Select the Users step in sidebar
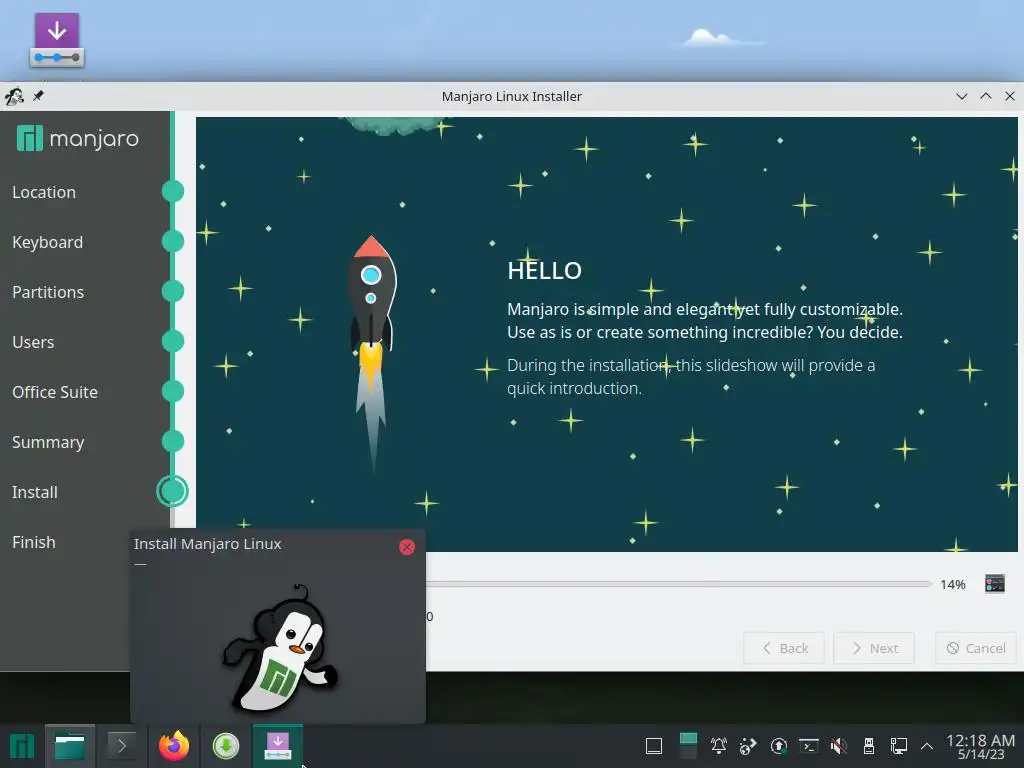The height and width of the screenshot is (768, 1024). pyautogui.click(x=33, y=342)
